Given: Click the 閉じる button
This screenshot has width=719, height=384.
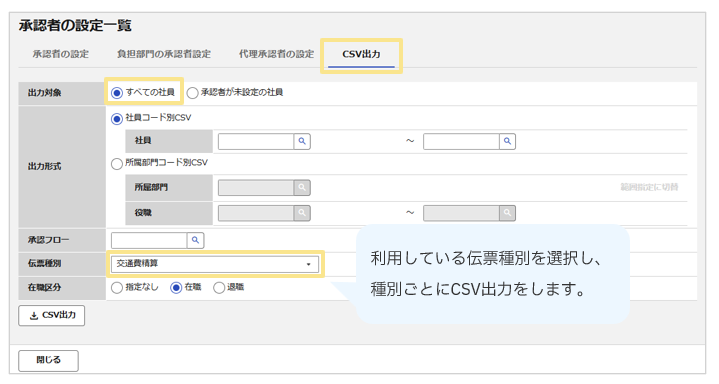Looking at the screenshot, I should (x=48, y=361).
